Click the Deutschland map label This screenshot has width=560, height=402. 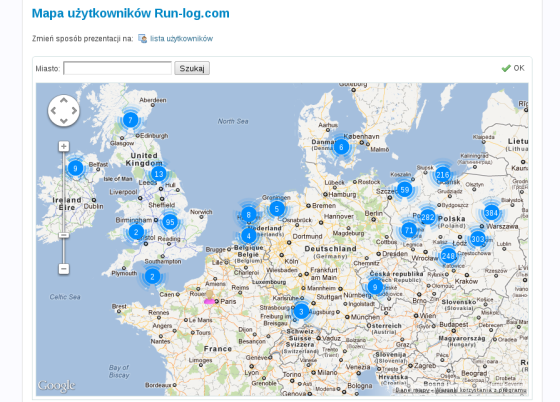coord(330,248)
